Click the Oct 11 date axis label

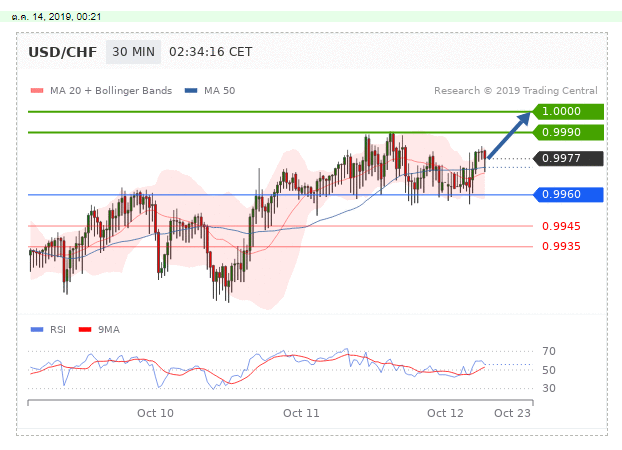[301, 413]
